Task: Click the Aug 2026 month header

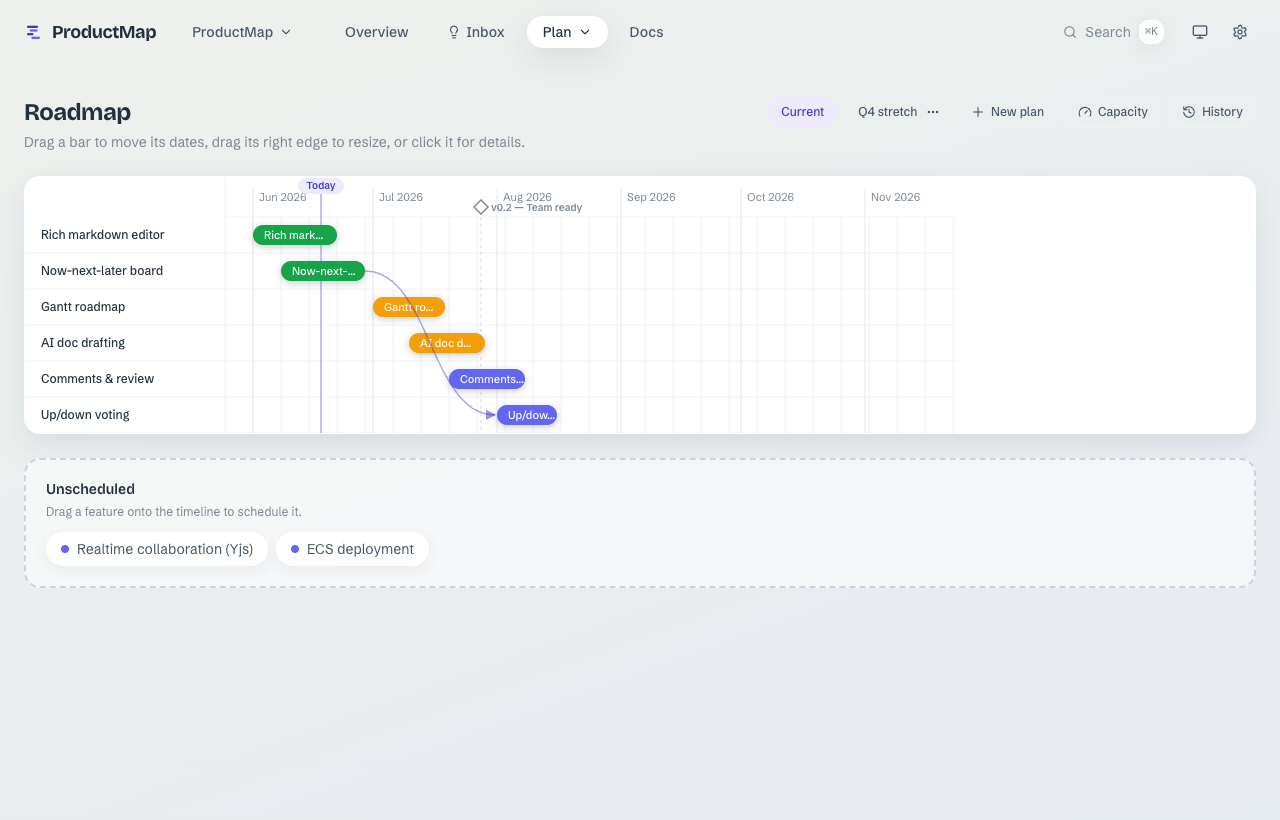Action: pos(527,197)
